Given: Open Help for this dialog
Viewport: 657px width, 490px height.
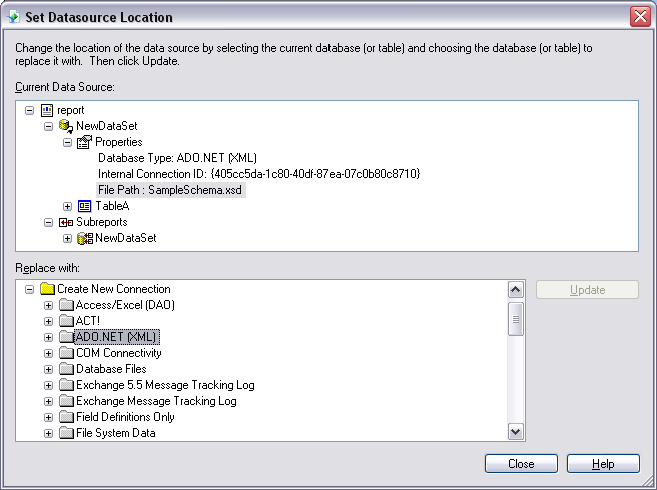Looking at the screenshot, I should pyautogui.click(x=603, y=464).
